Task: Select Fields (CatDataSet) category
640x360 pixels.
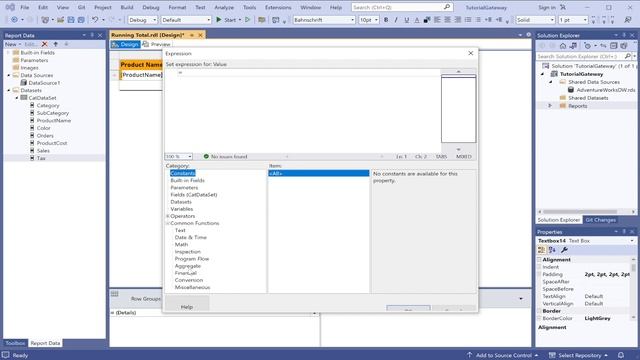Action: pos(194,195)
